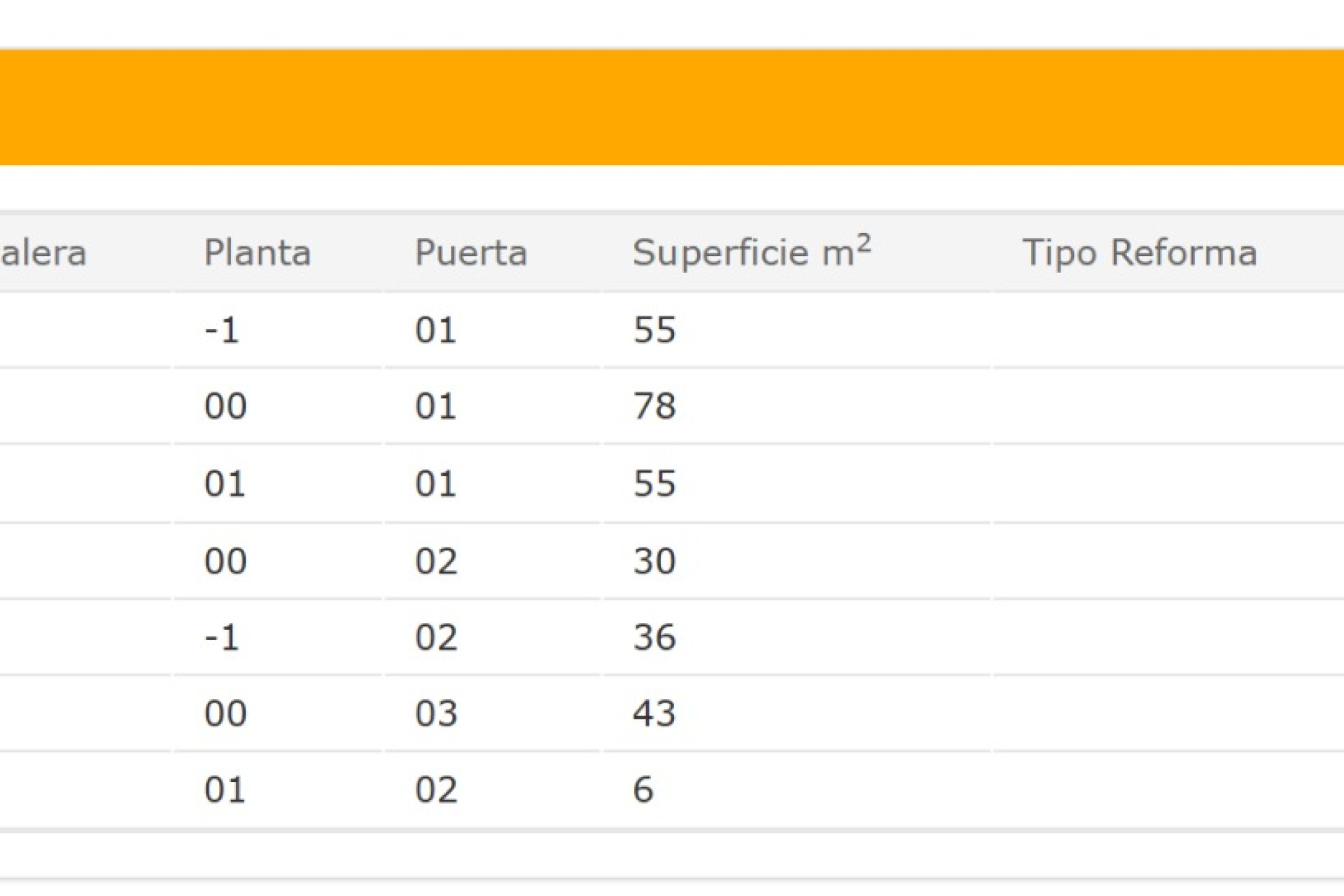Select the surface value 78 cell
The image size is (1344, 896).
654,406
